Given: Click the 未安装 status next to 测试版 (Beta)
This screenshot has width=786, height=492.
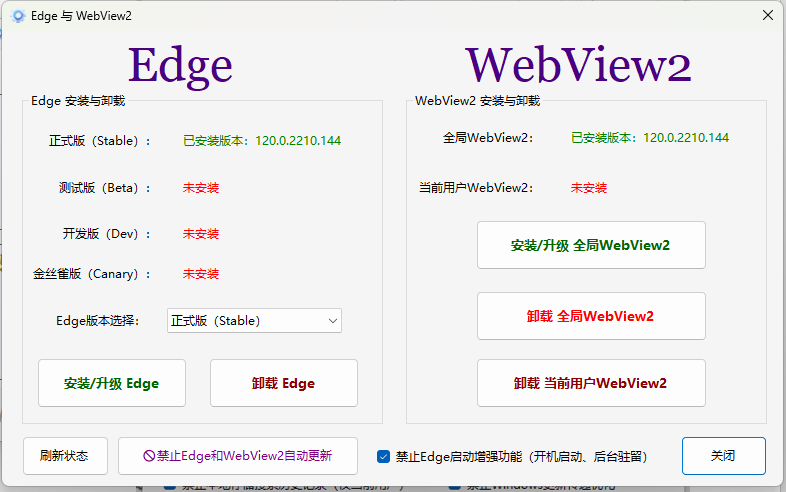Looking at the screenshot, I should click(x=201, y=188).
